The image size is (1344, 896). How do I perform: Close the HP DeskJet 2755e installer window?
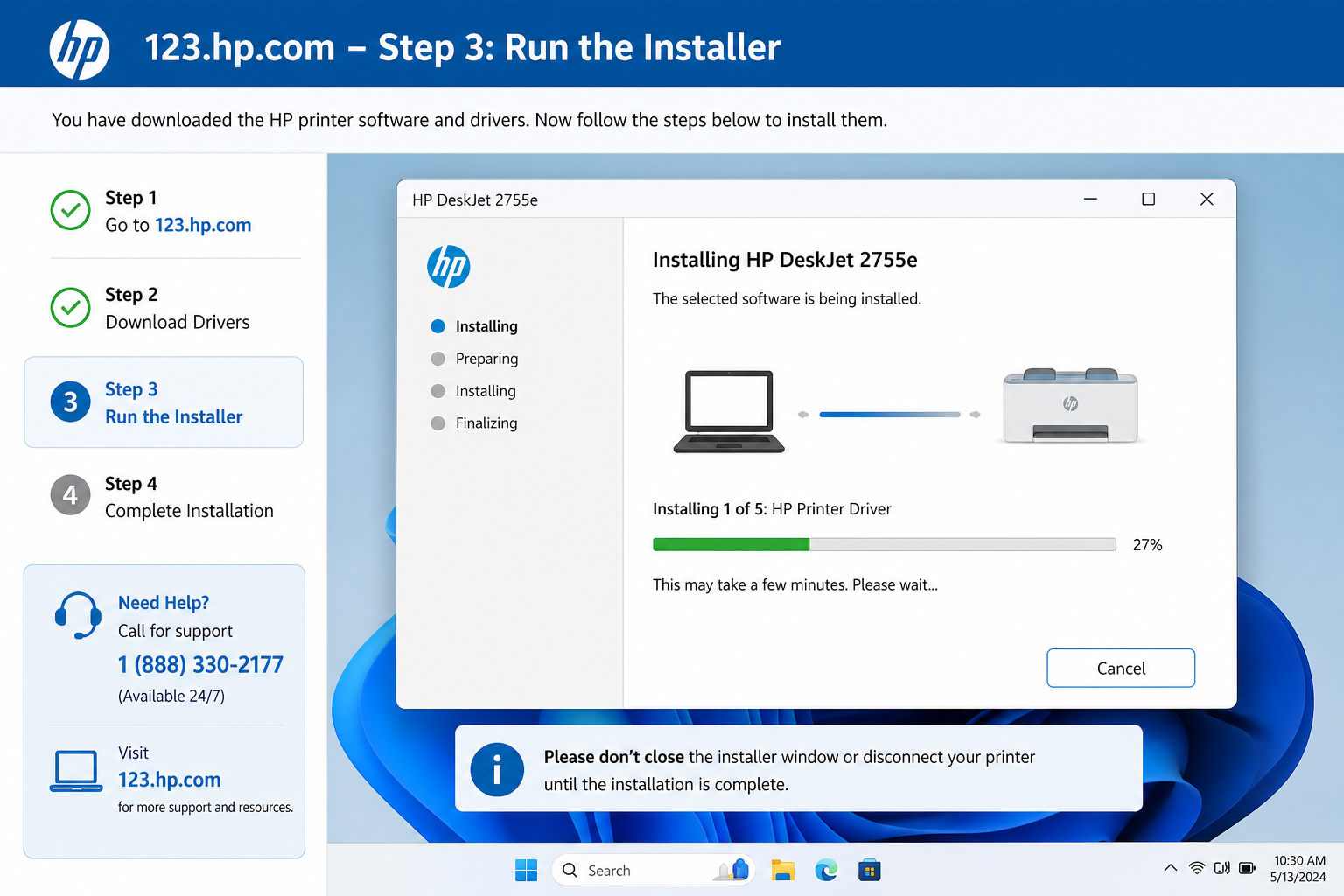coord(1207,199)
